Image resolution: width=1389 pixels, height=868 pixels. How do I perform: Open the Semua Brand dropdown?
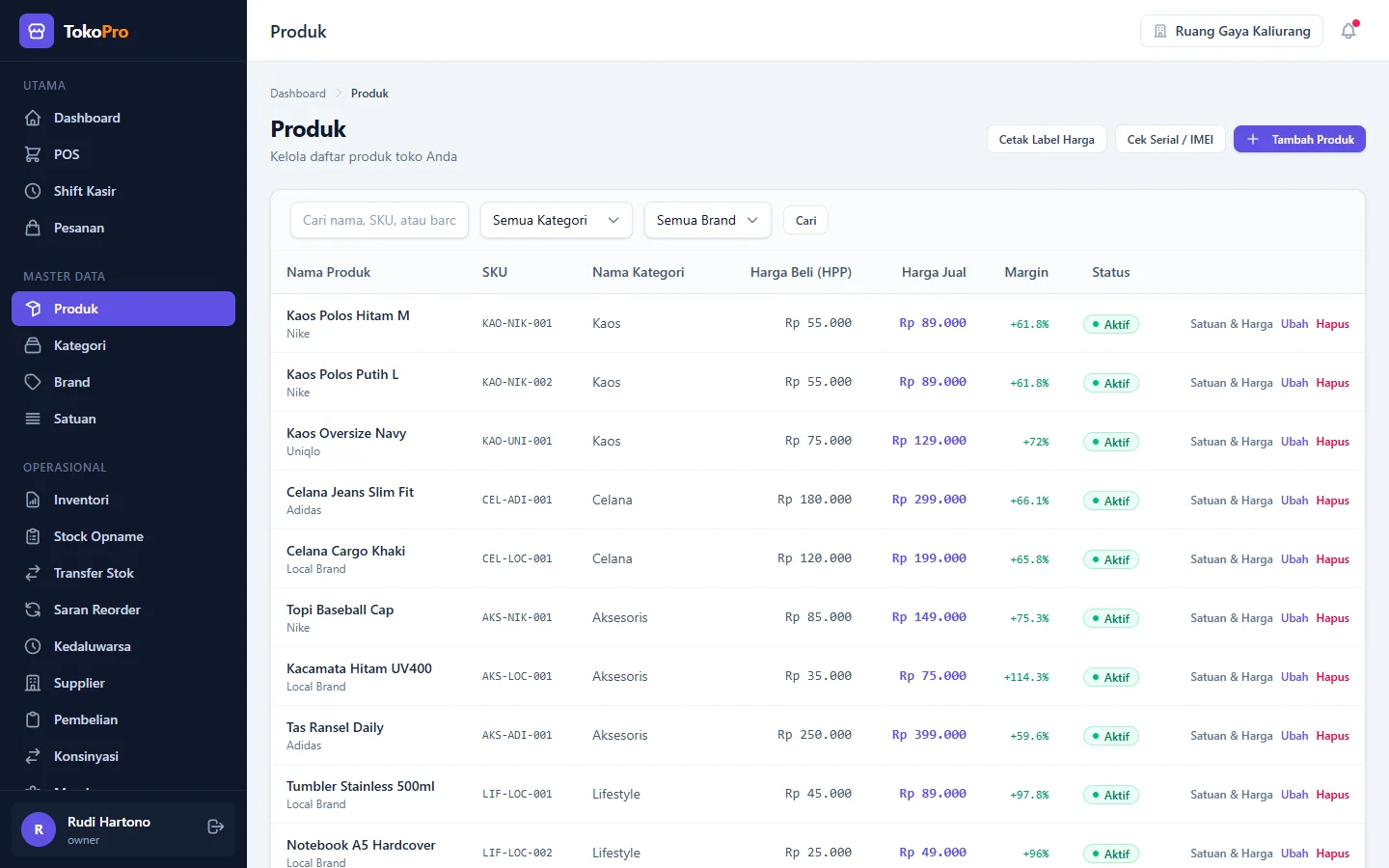point(707,220)
